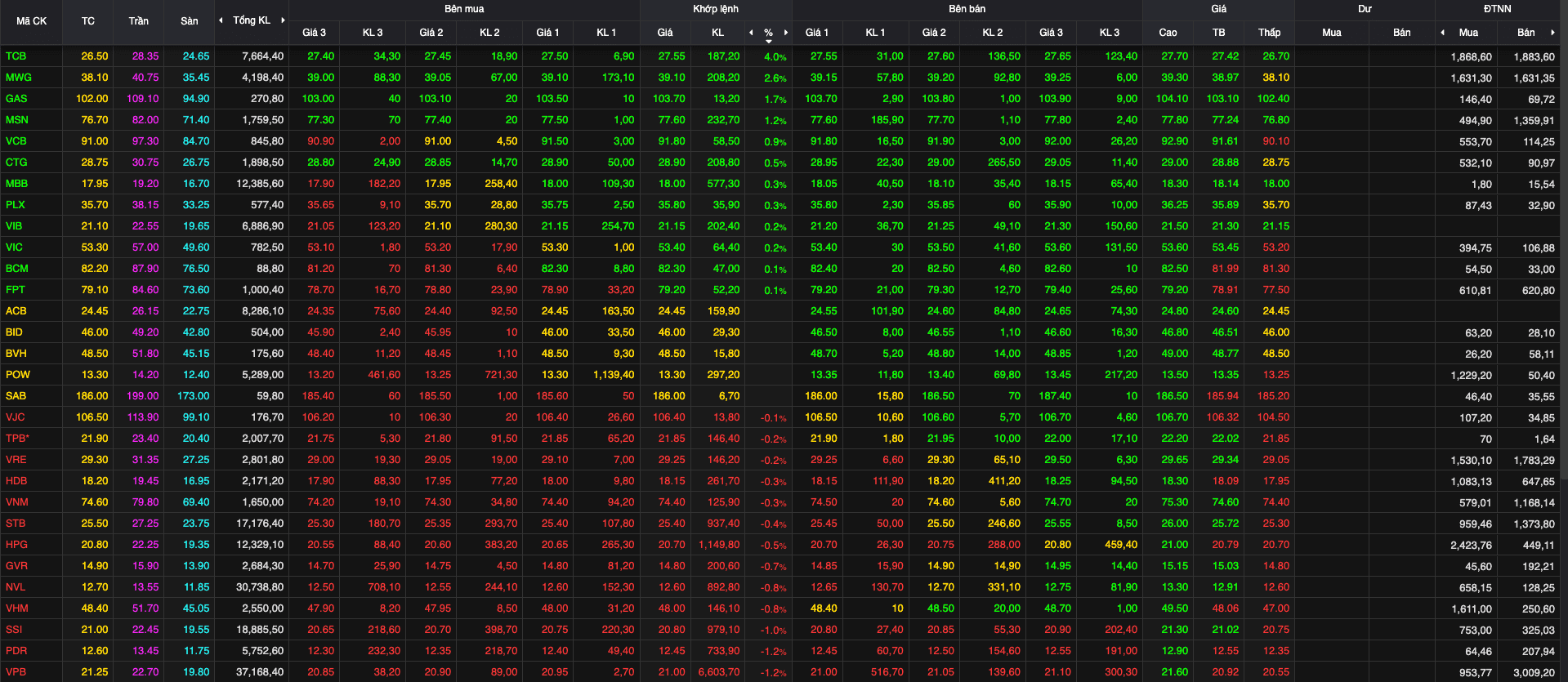Screen dimensions: 1568x682
Task: Select BCM ticker symbol
Action: [x=16, y=269]
